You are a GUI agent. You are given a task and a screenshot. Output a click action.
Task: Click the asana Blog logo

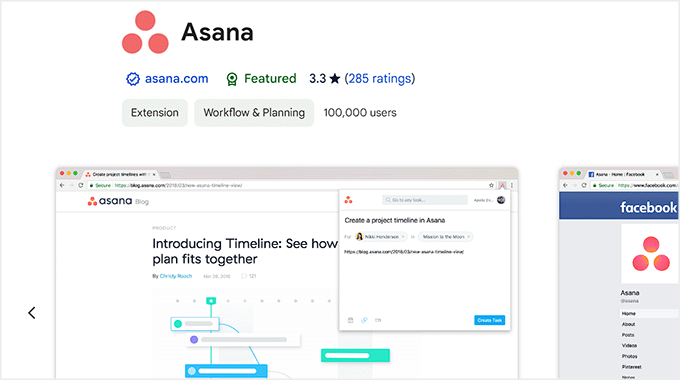coord(118,201)
